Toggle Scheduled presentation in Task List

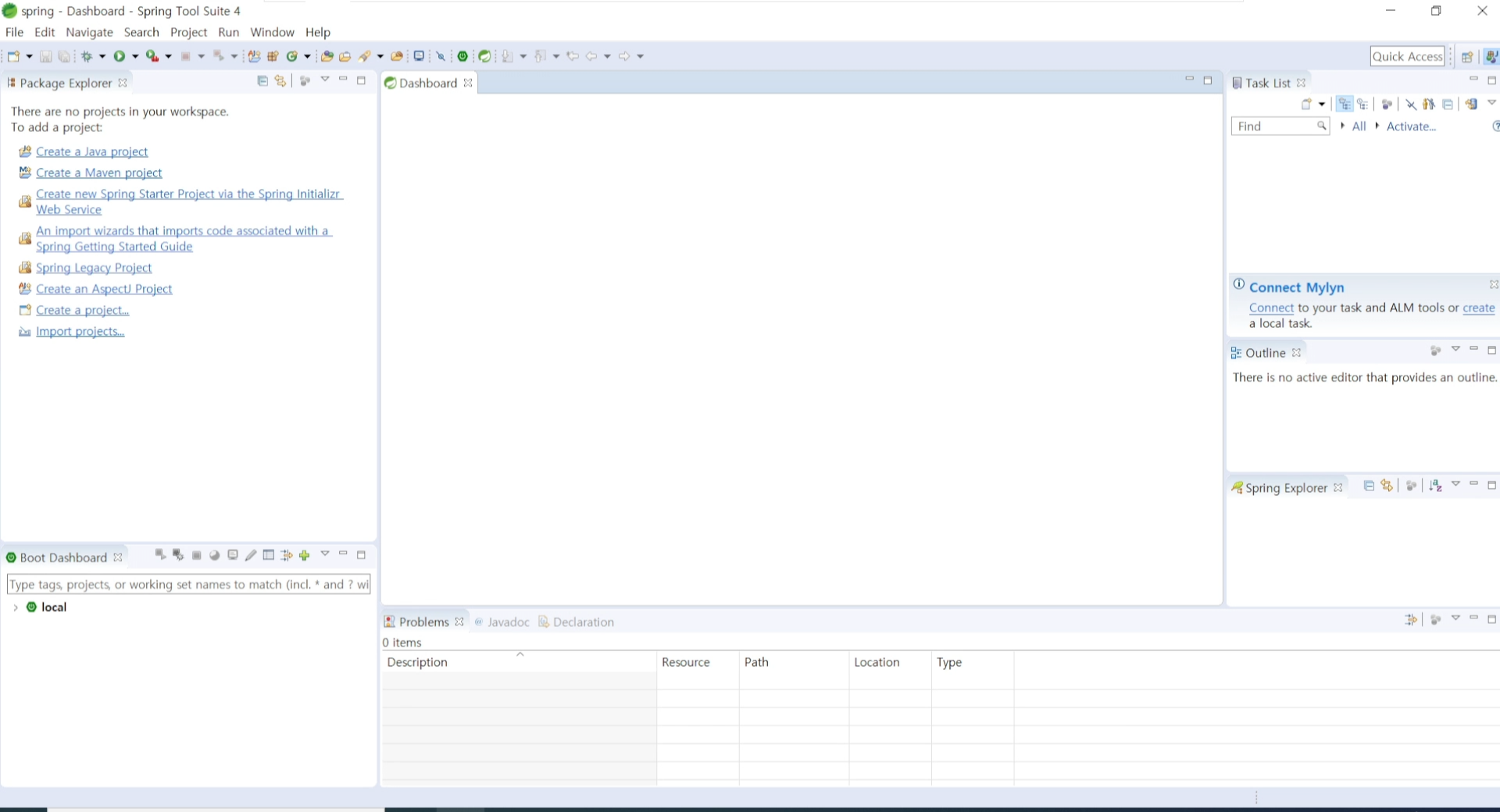[1363, 104]
